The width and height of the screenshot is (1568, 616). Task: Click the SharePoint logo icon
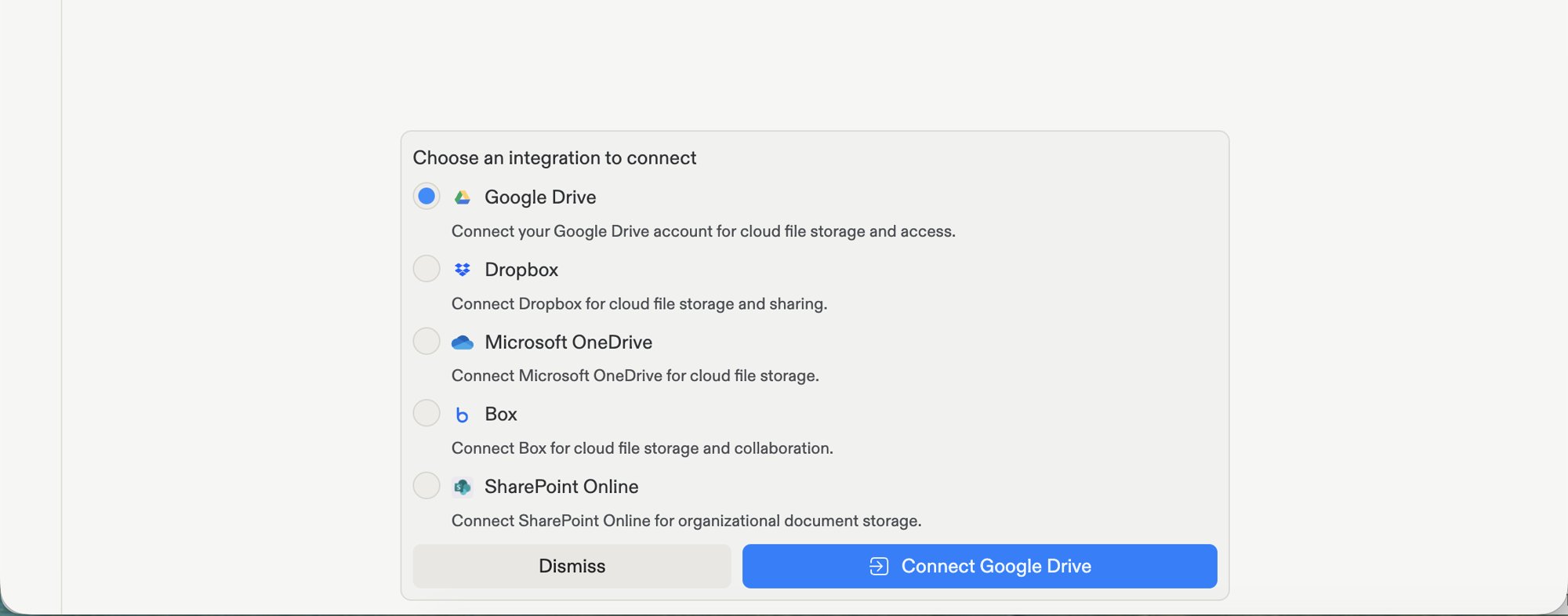[463, 487]
